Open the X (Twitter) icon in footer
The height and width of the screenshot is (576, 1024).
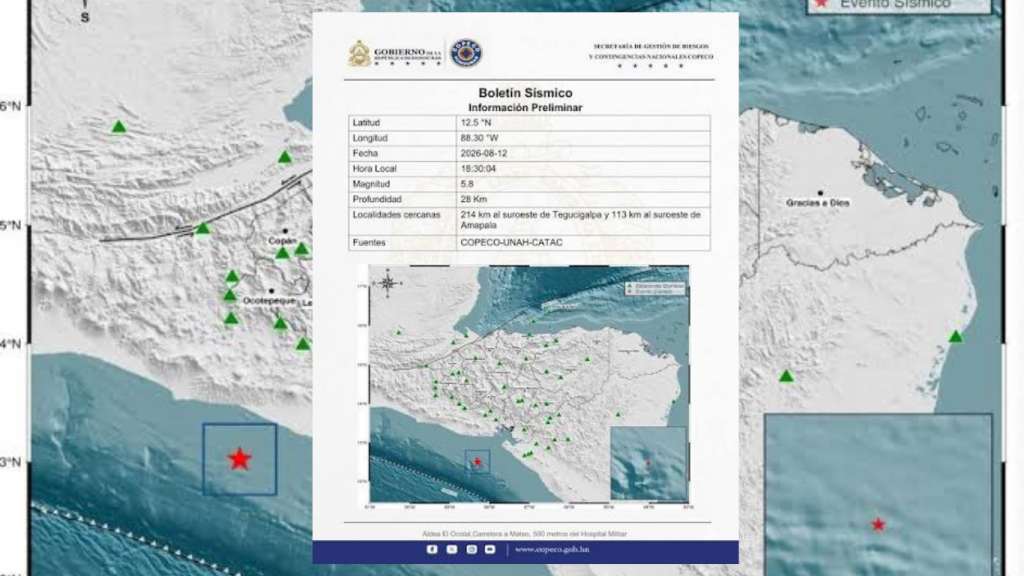(451, 549)
